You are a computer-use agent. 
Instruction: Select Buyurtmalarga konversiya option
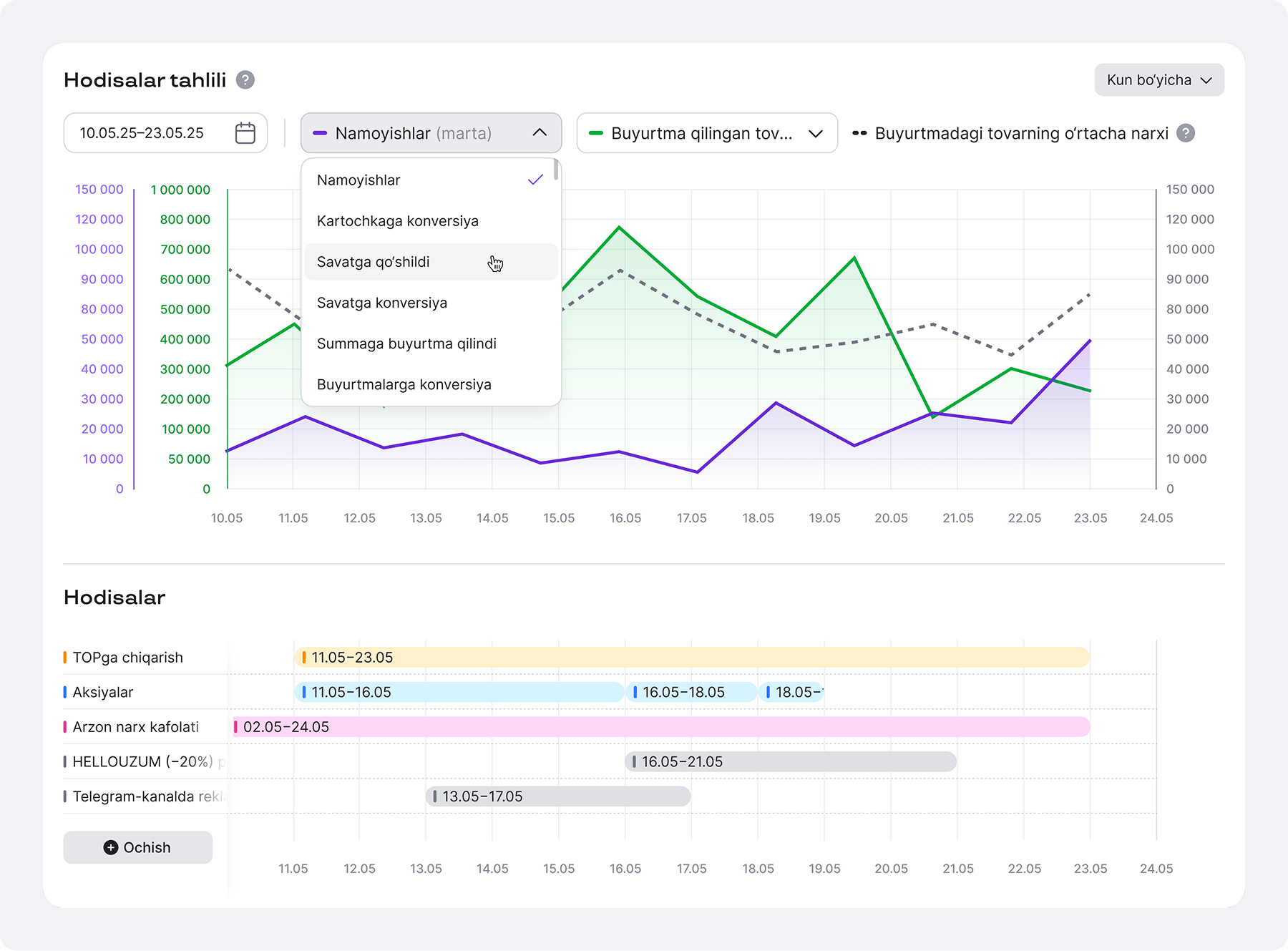[x=431, y=384]
